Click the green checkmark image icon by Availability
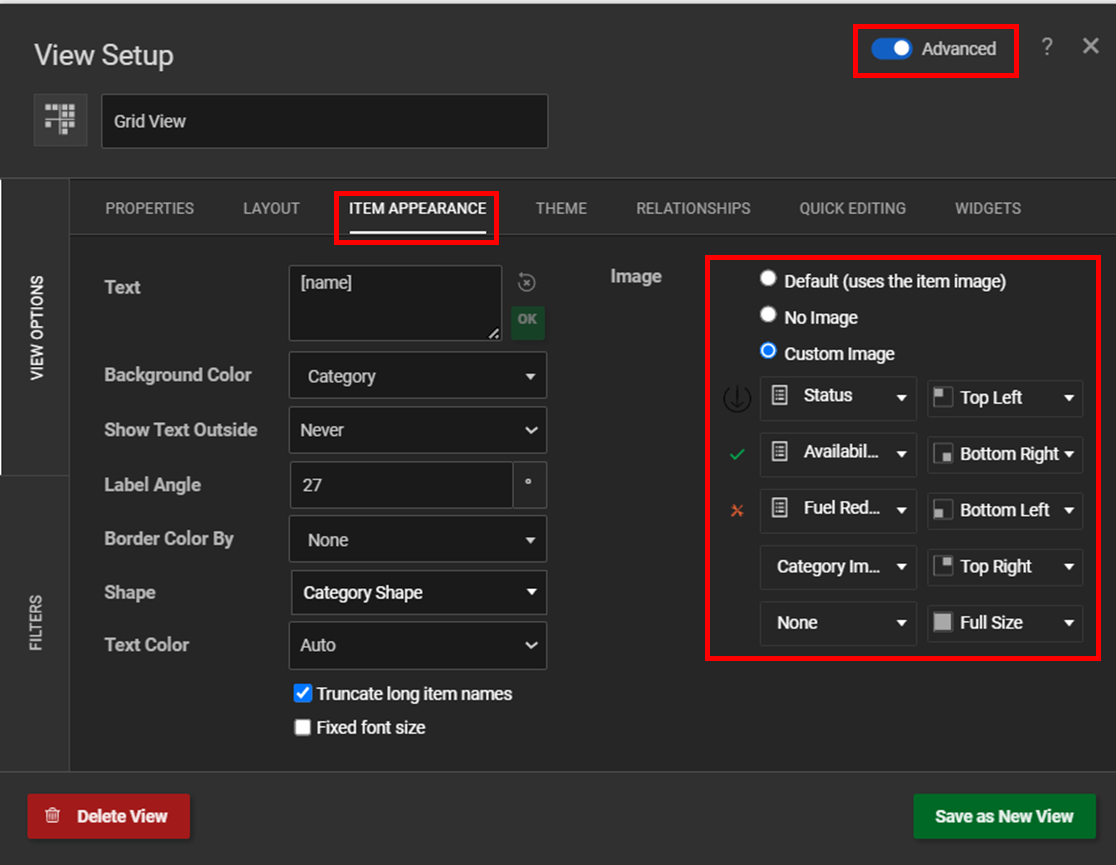Image resolution: width=1116 pixels, height=865 pixels. [737, 454]
